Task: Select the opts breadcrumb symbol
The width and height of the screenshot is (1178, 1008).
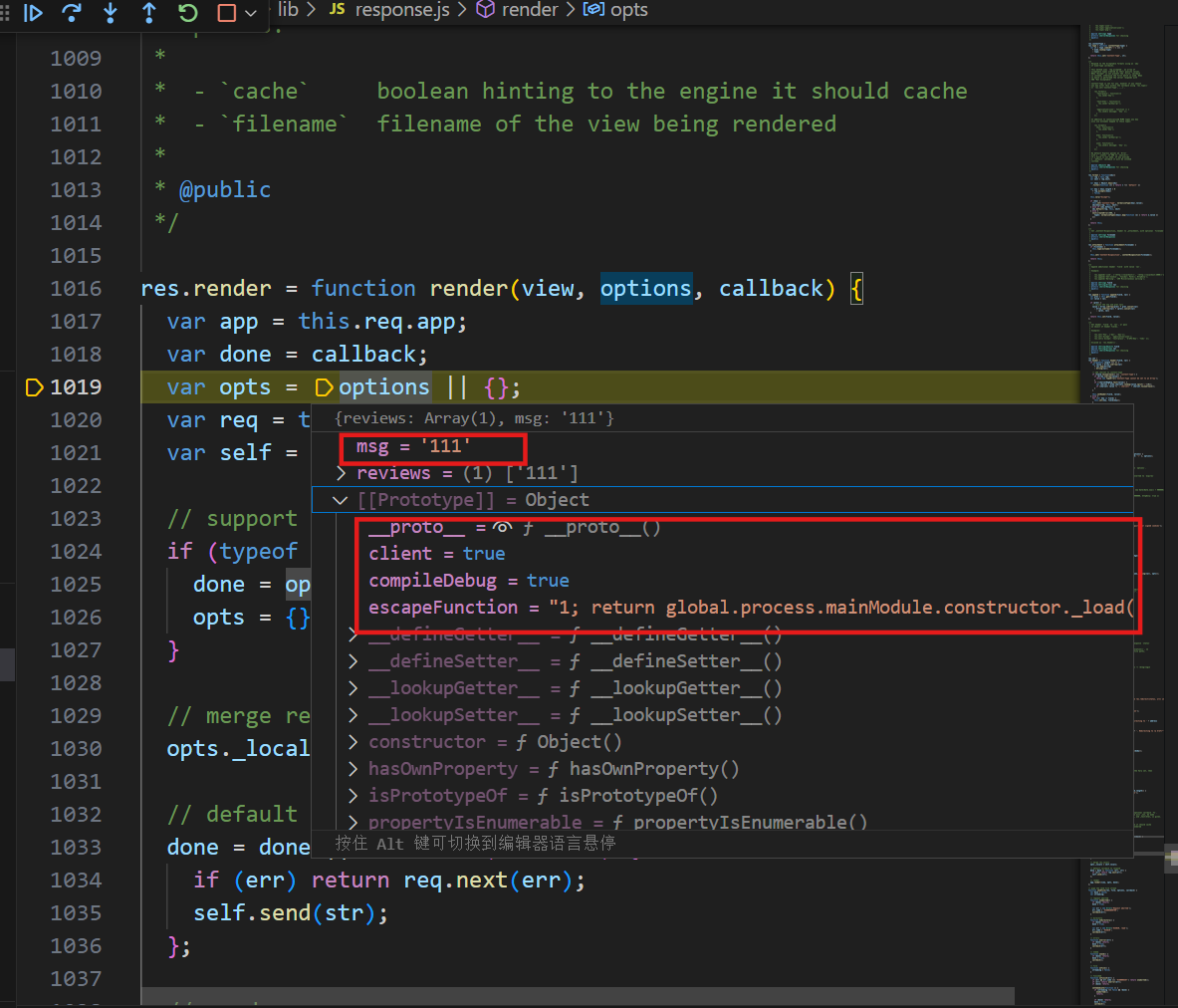Action: 615,10
